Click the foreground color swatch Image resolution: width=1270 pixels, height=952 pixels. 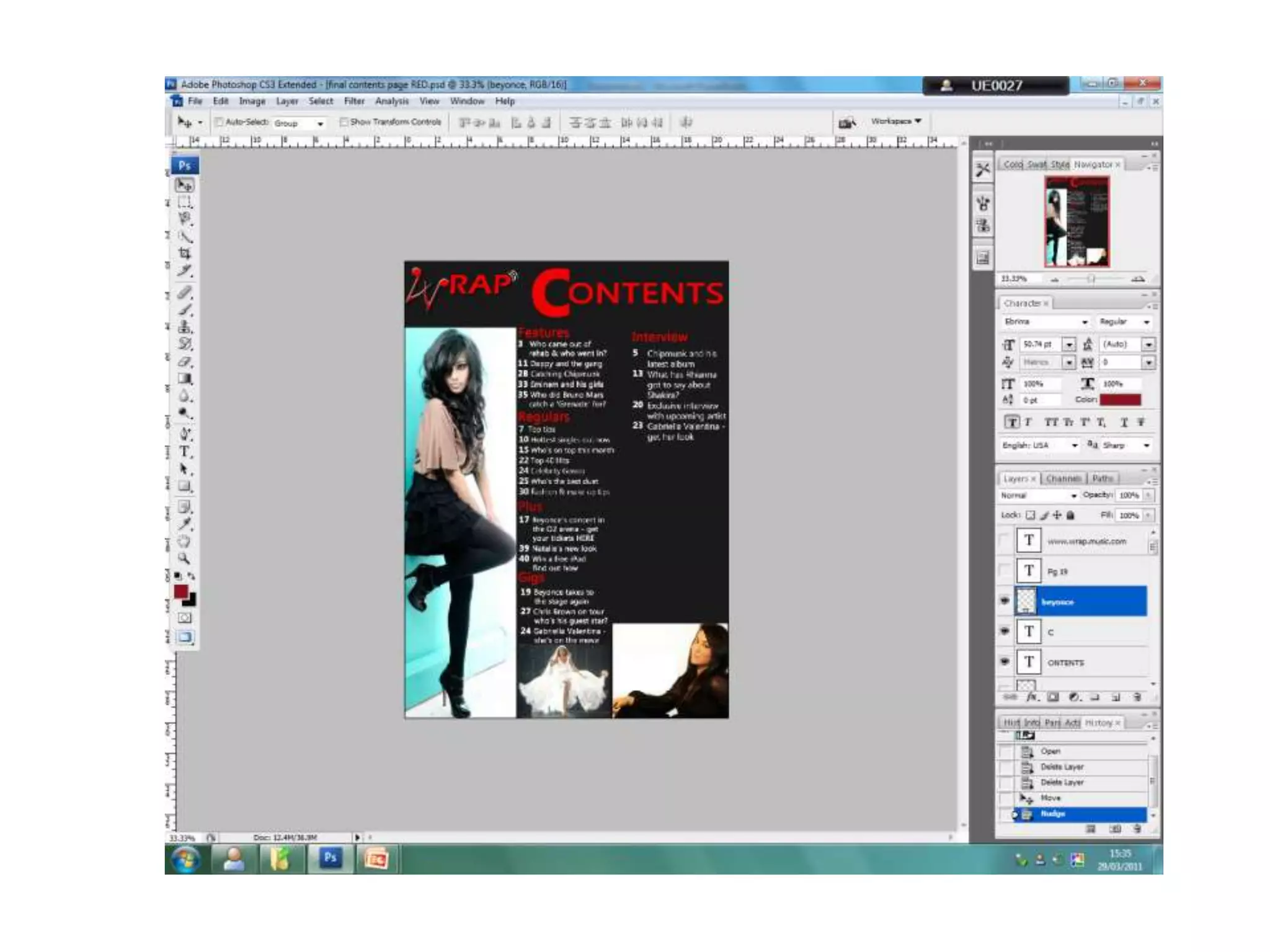point(180,592)
